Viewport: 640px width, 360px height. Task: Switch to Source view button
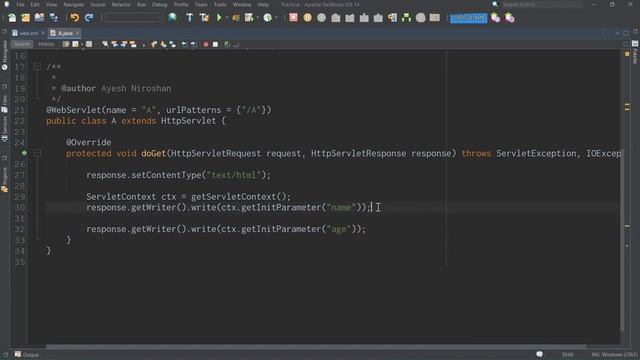pos(22,44)
